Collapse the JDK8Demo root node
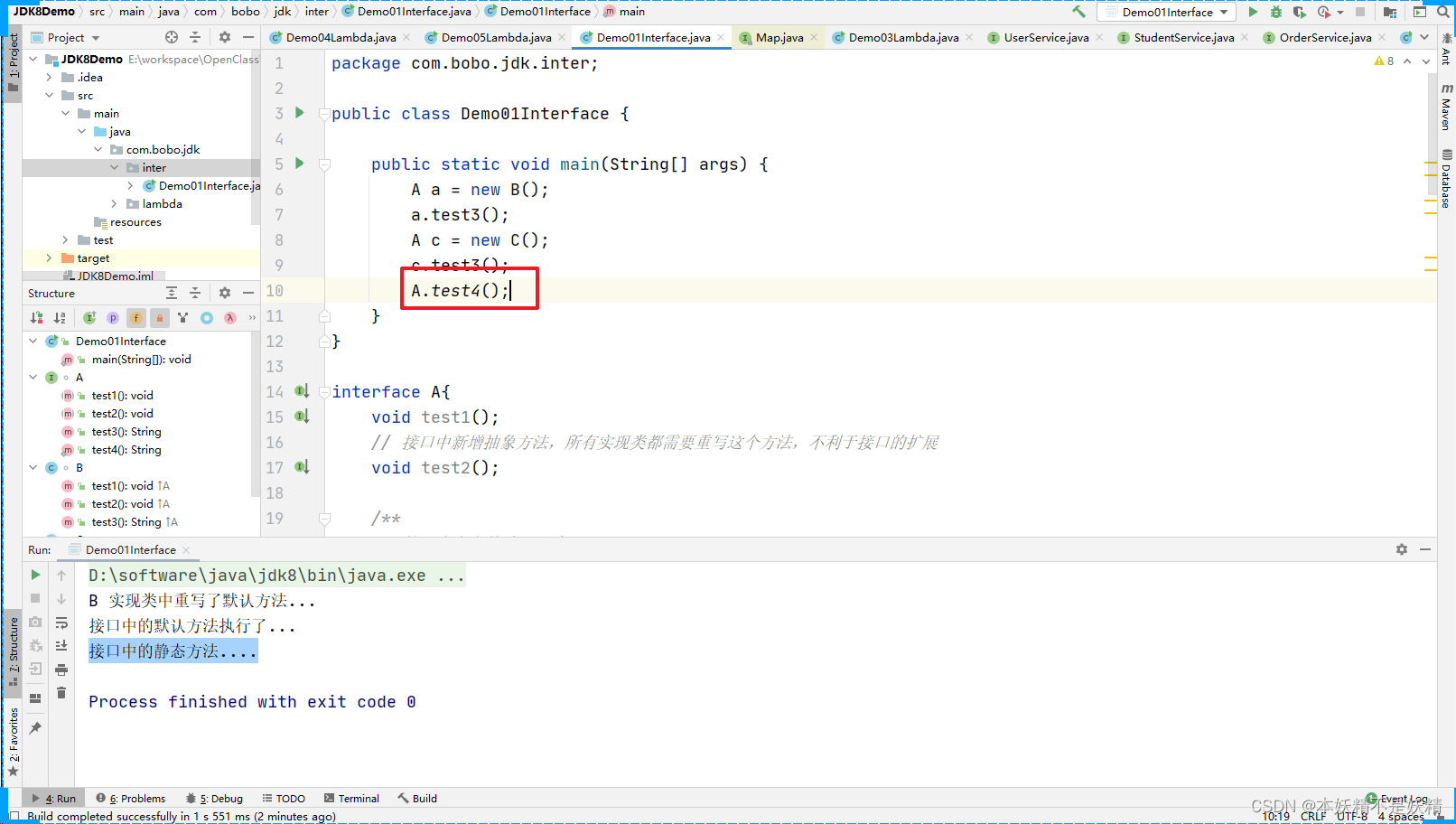Viewport: 1456px width, 824px height. tap(33, 59)
